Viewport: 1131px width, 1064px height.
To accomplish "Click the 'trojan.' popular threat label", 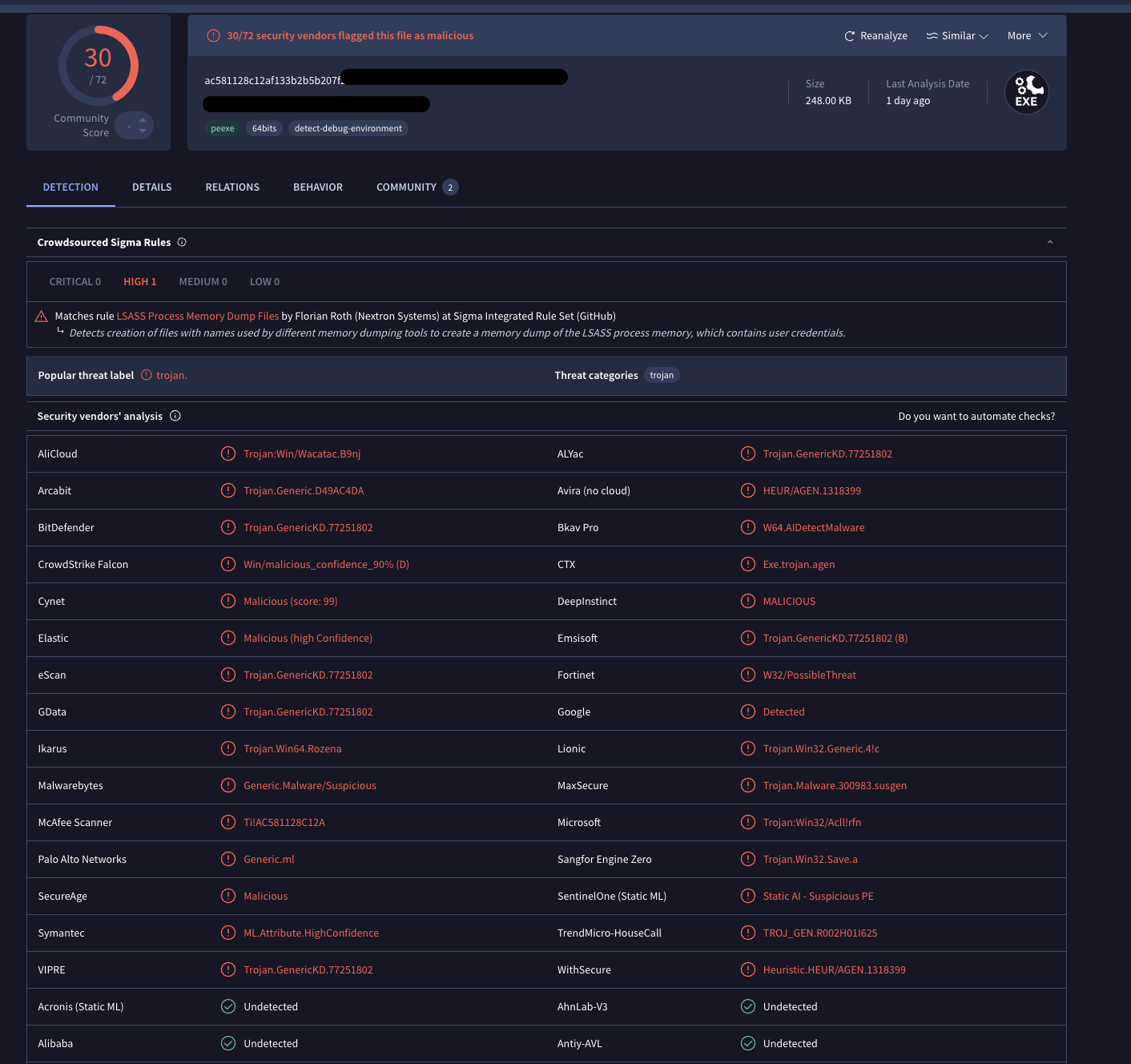I will pos(171,376).
